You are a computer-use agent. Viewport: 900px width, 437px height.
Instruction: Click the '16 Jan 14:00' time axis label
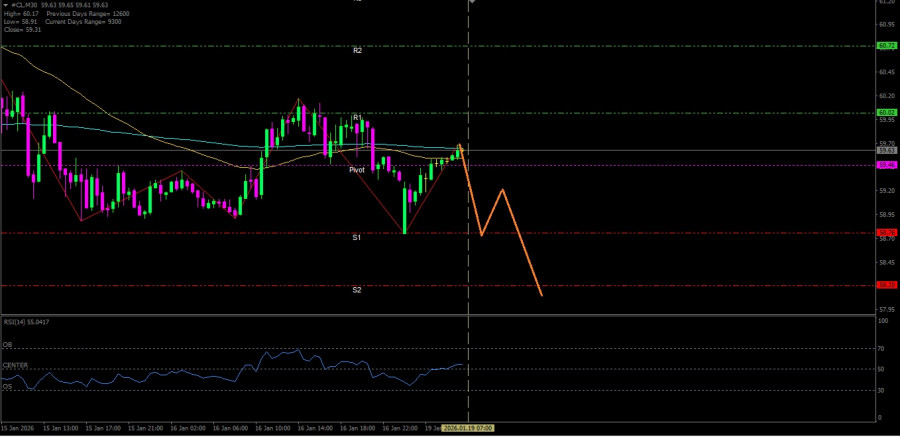(x=316, y=428)
